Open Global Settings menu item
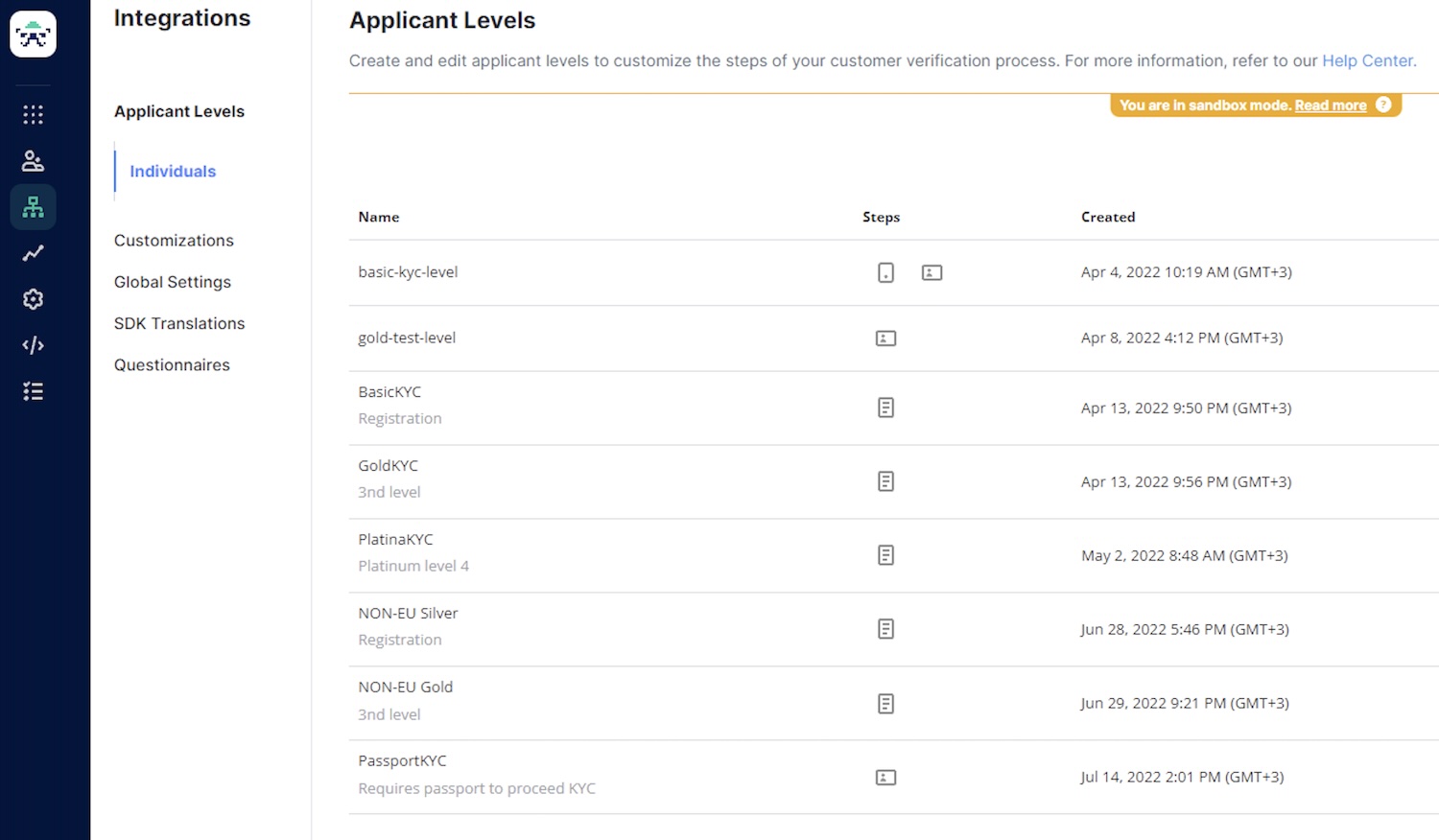Viewport: 1439px width, 840px height. pyautogui.click(x=173, y=282)
